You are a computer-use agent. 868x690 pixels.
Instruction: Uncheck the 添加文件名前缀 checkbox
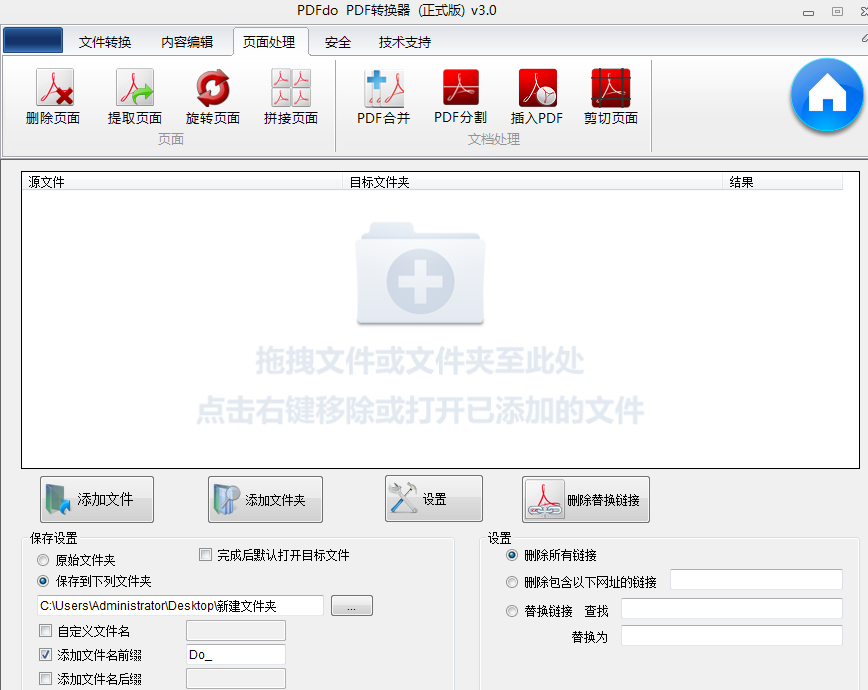click(x=45, y=655)
